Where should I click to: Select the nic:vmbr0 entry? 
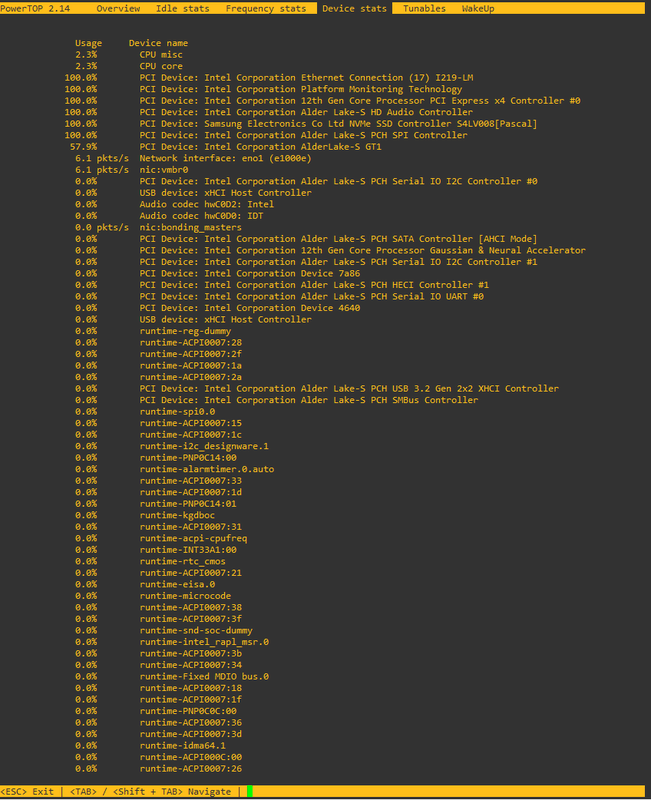click(164, 170)
